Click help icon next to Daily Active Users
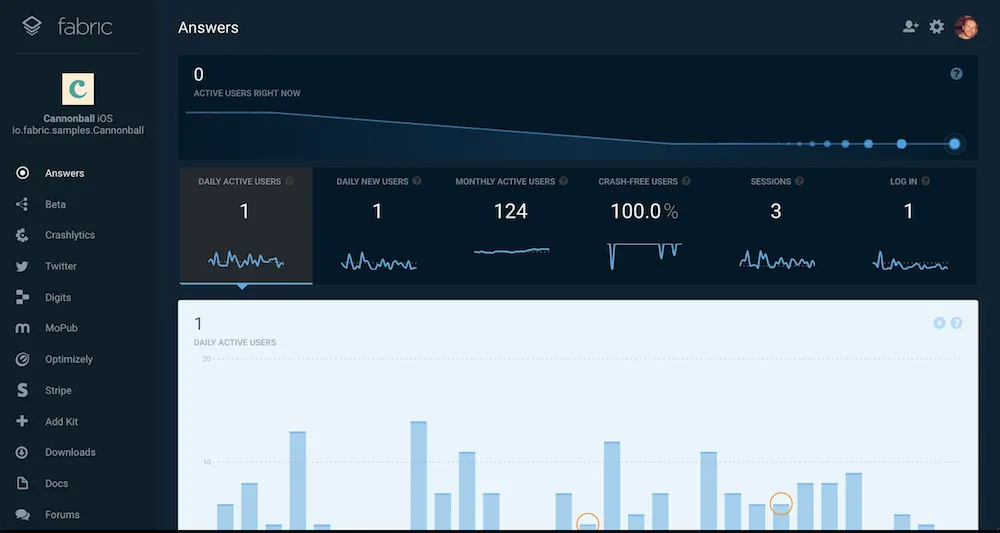1000x533 pixels. point(289,181)
